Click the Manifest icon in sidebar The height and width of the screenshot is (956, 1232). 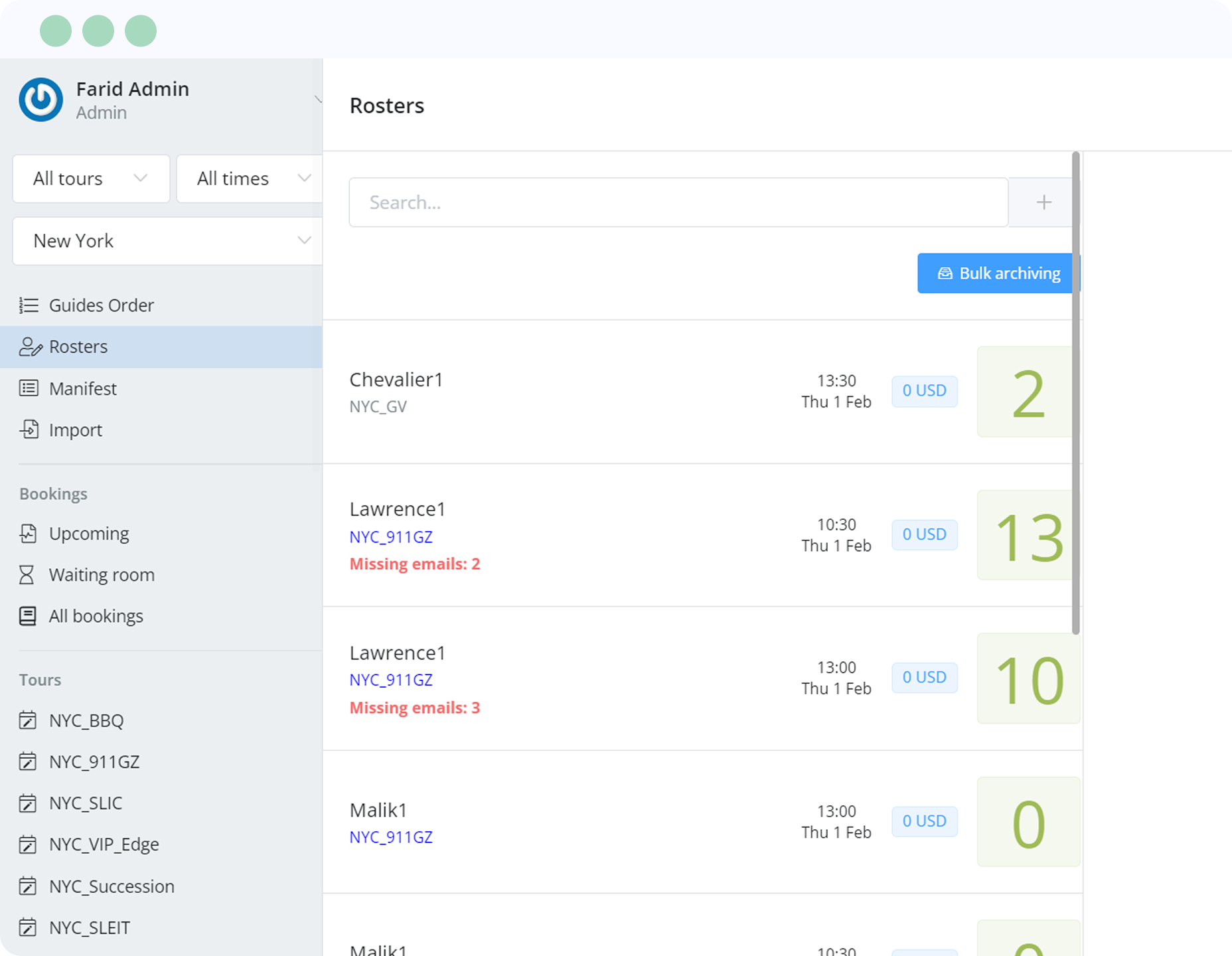pyautogui.click(x=29, y=388)
